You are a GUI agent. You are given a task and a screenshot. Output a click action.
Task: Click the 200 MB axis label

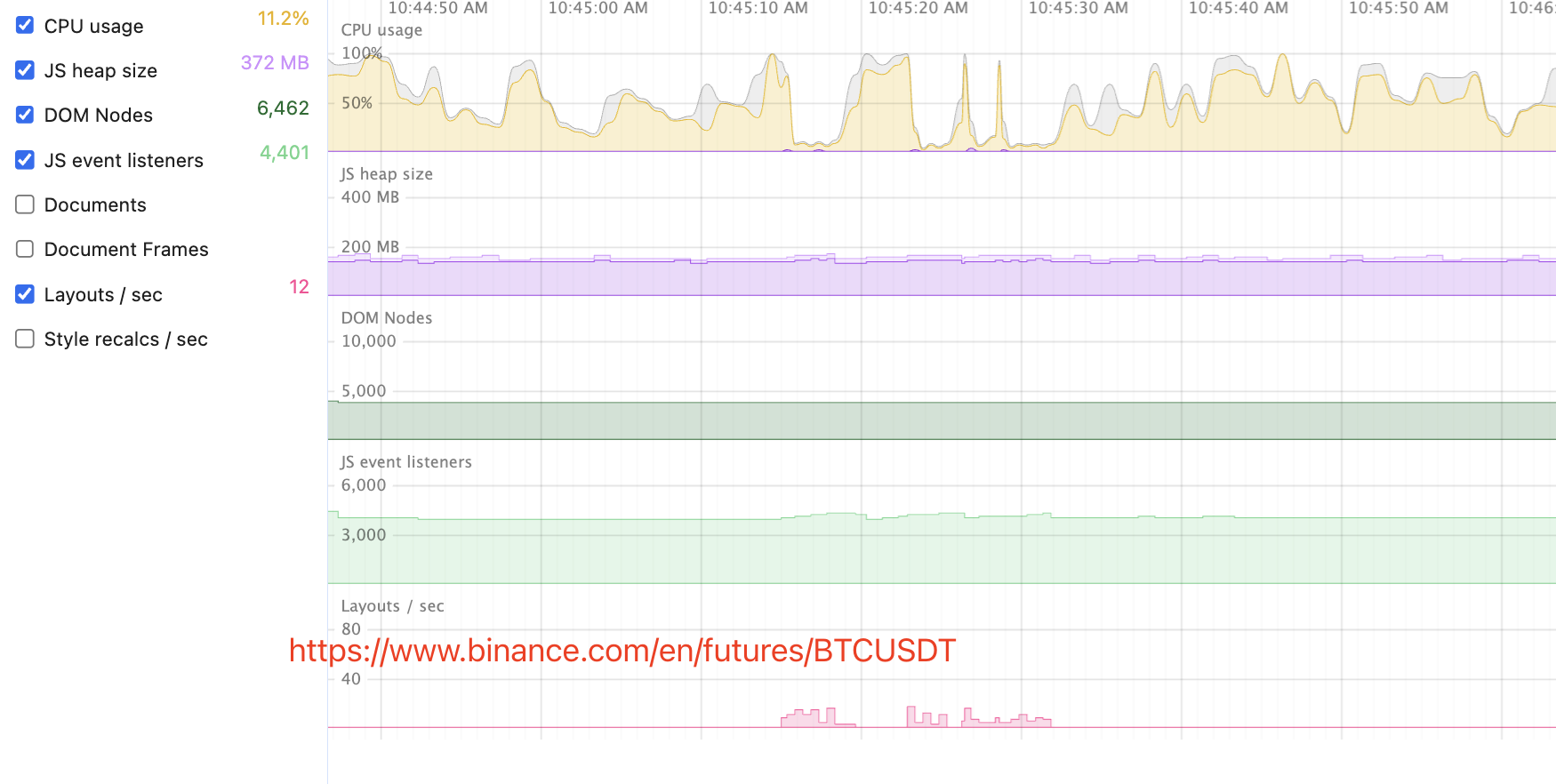tap(370, 247)
